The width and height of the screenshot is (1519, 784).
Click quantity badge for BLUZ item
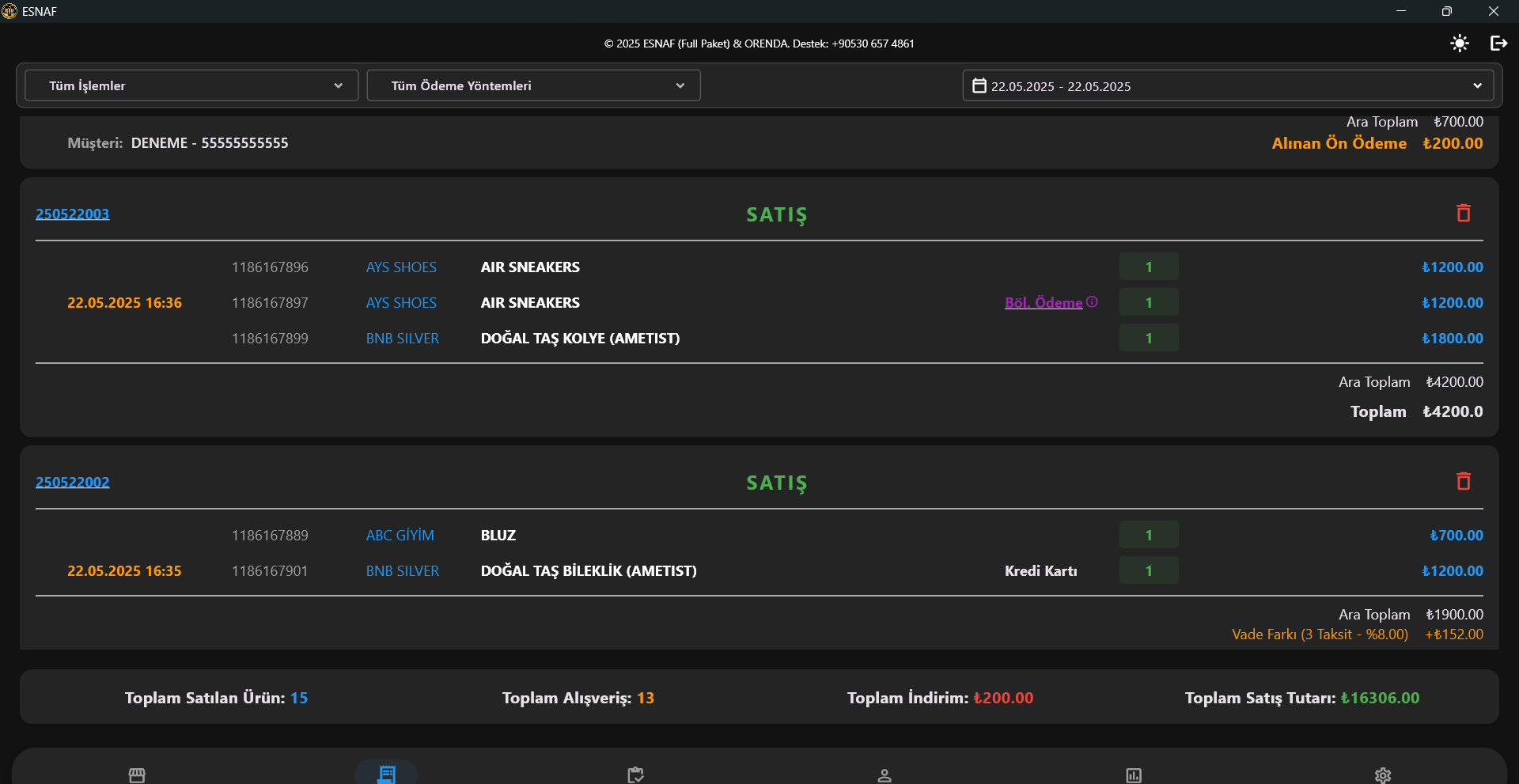coord(1148,535)
